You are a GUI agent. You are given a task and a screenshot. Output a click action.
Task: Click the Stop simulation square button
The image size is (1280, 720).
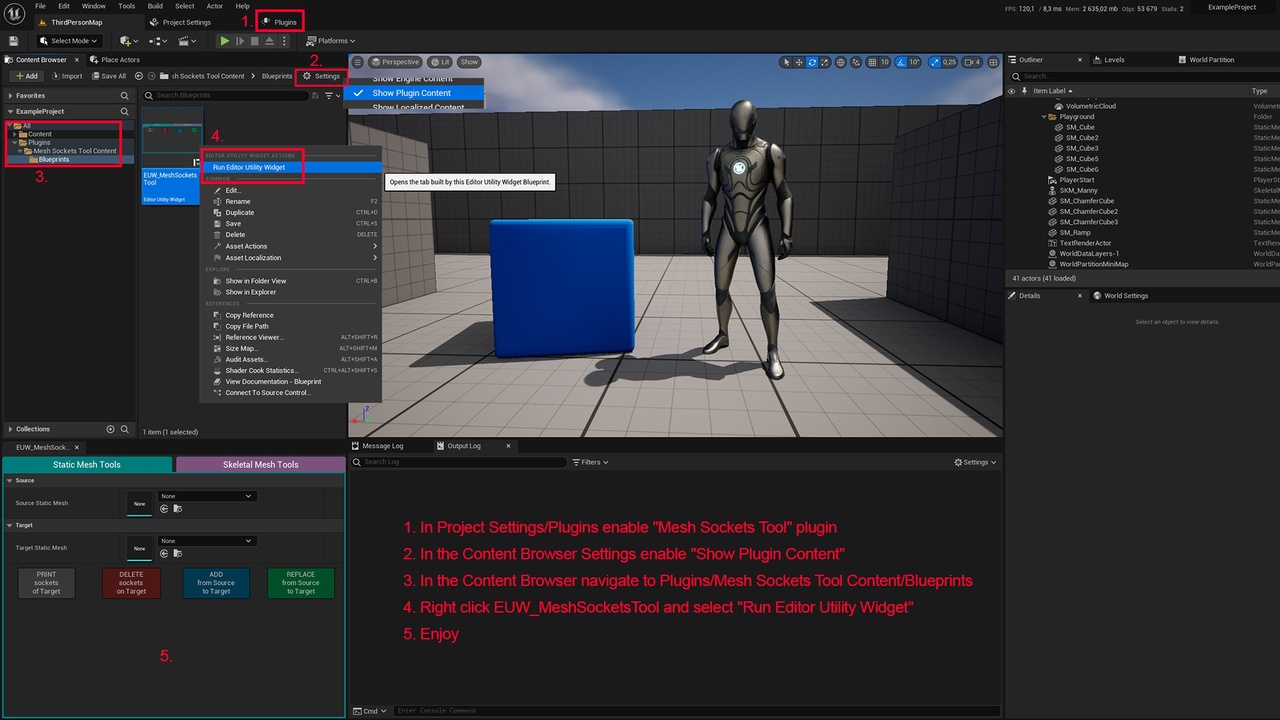pyautogui.click(x=255, y=41)
